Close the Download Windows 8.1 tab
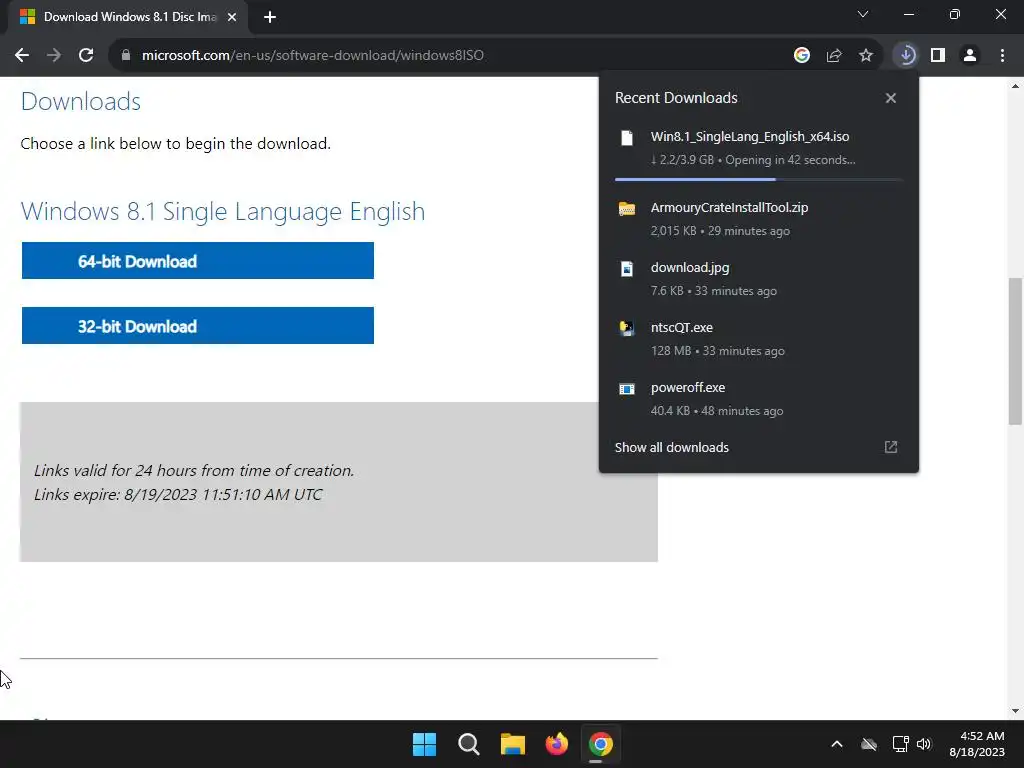1024x768 pixels. [x=232, y=17]
